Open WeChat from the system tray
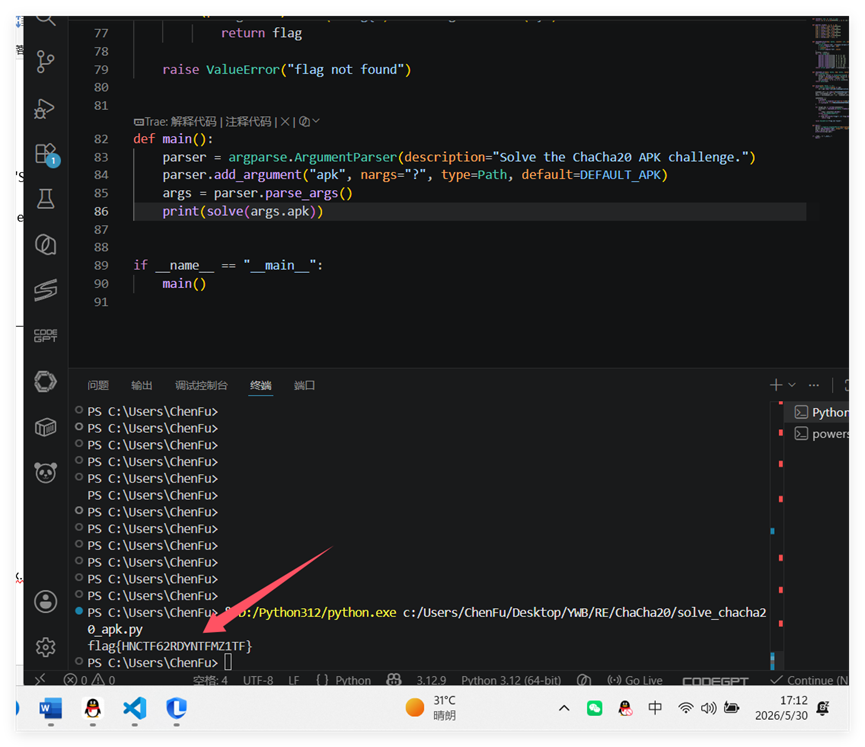The width and height of the screenshot is (865, 747). point(594,708)
